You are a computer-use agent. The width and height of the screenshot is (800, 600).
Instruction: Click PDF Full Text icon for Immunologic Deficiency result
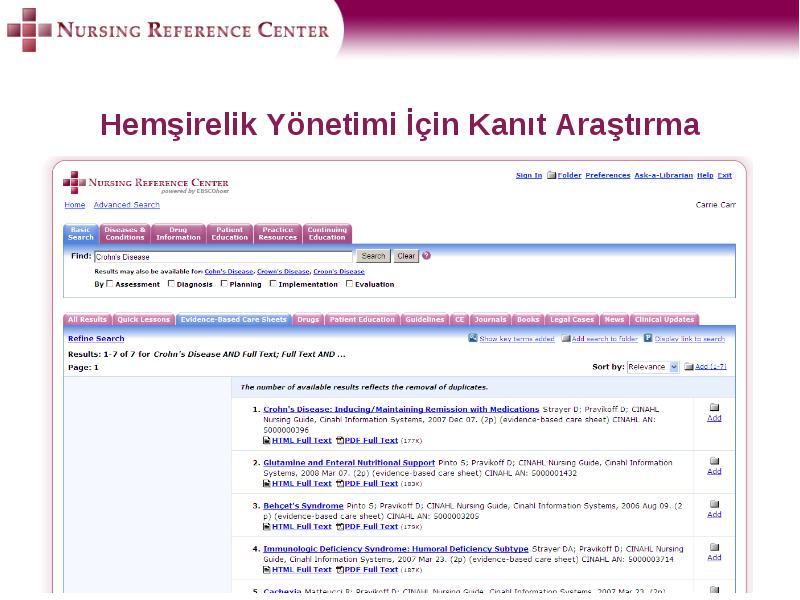point(340,569)
